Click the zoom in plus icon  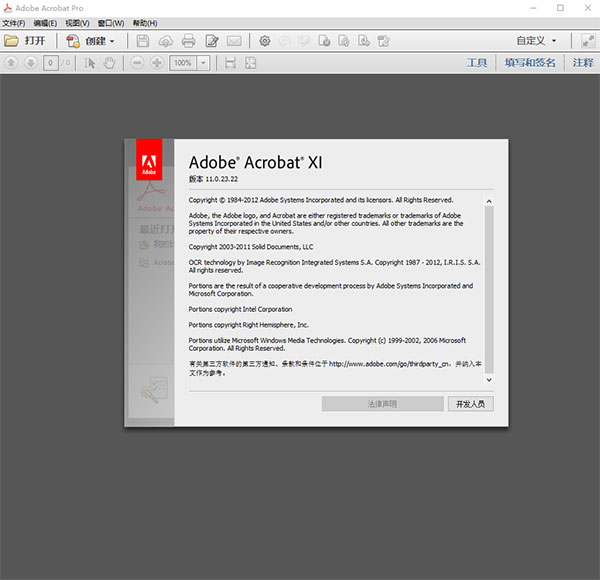(x=157, y=63)
